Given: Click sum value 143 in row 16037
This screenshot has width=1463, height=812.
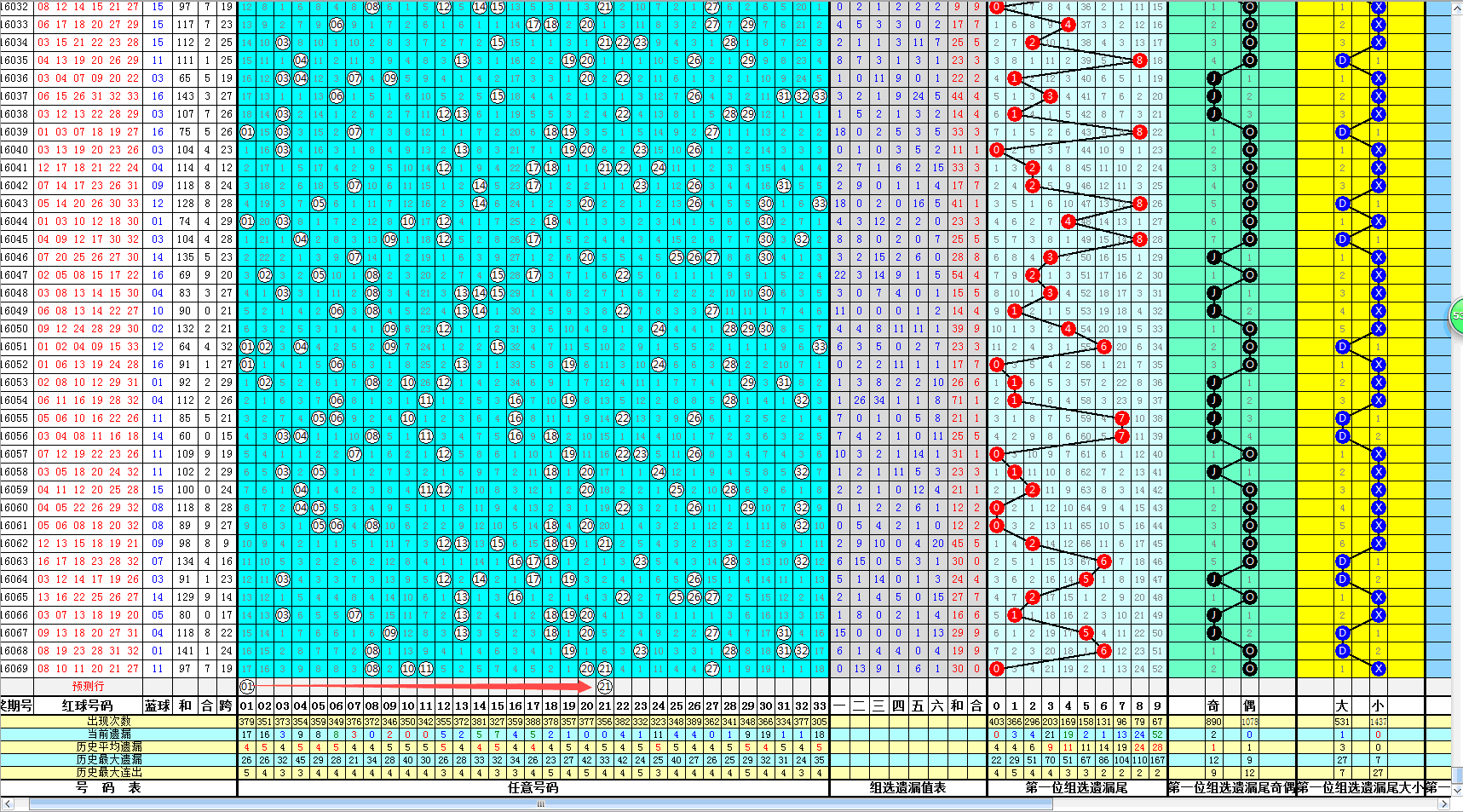Looking at the screenshot, I should 185,96.
